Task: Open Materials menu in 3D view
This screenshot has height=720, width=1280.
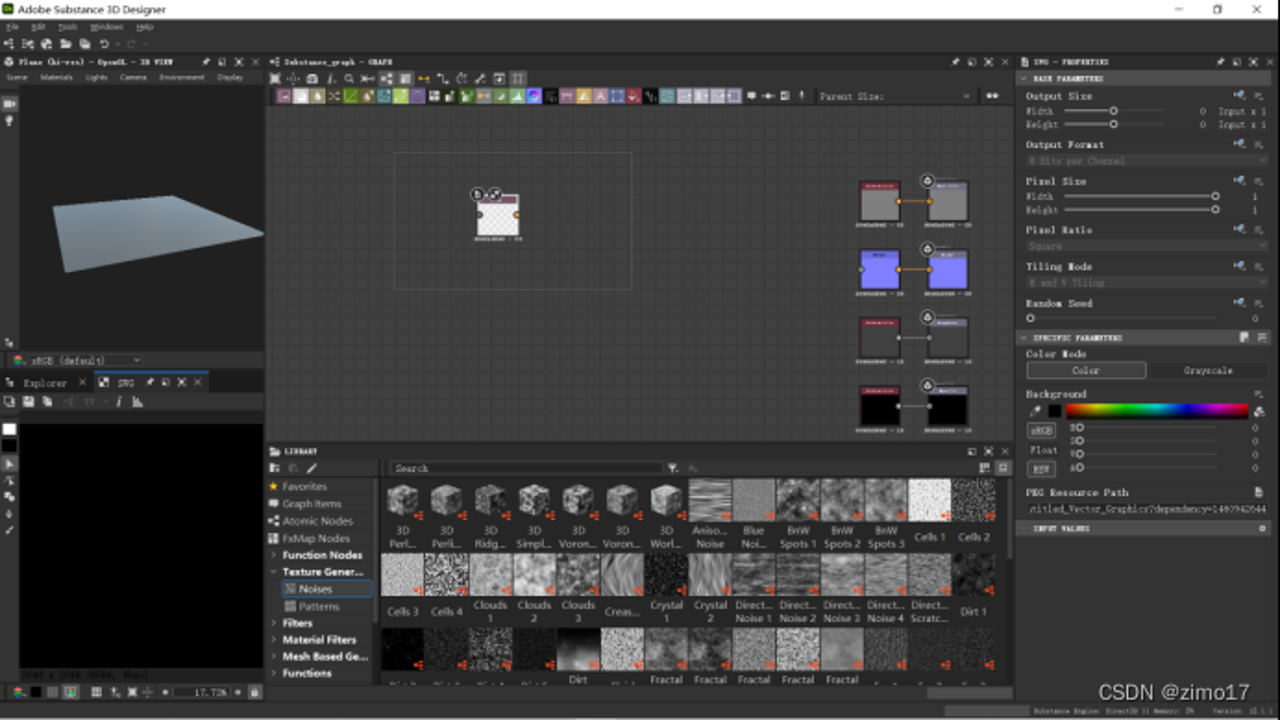Action: coord(56,77)
